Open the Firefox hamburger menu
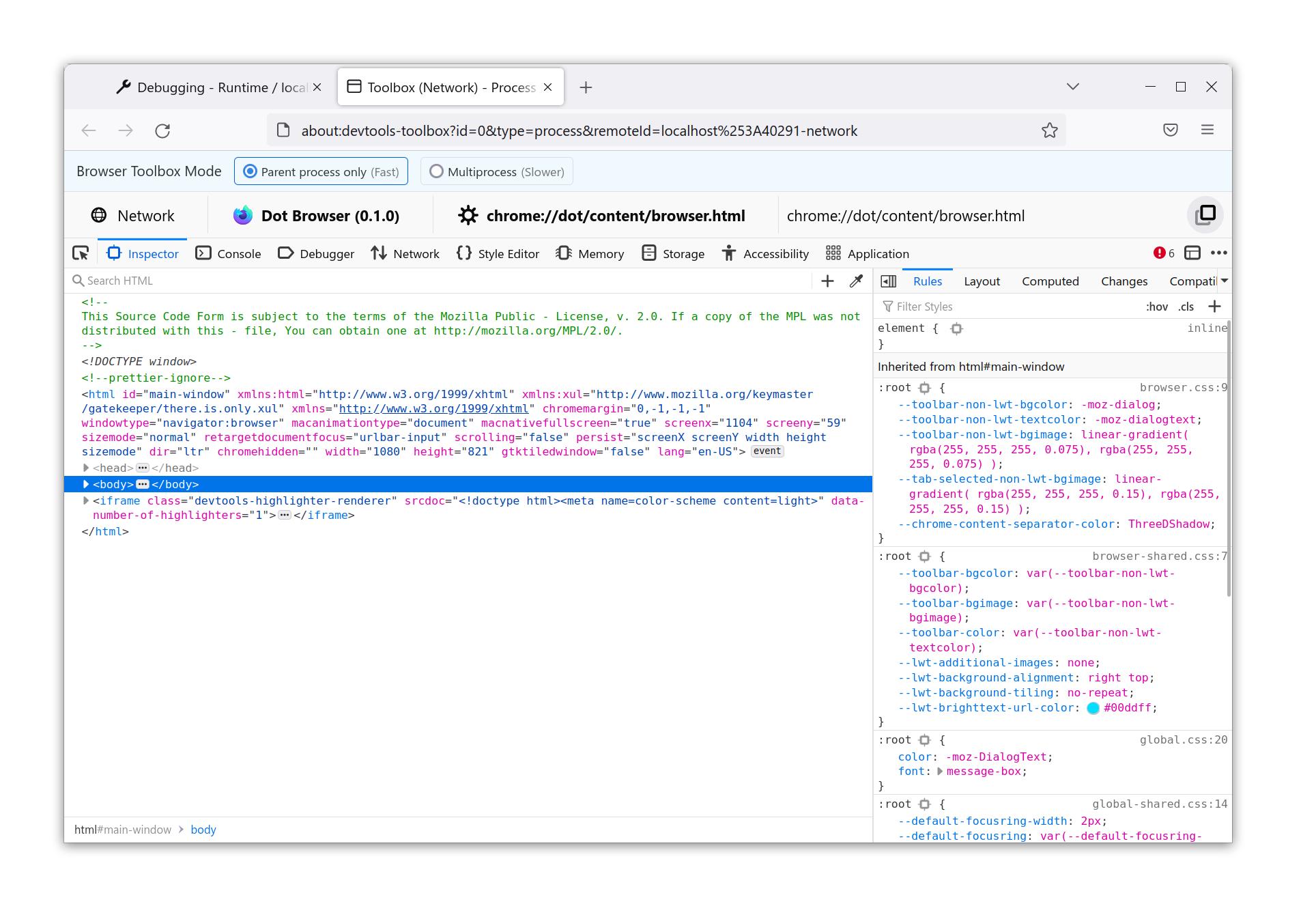This screenshot has height=904, width=1316. tap(1207, 130)
